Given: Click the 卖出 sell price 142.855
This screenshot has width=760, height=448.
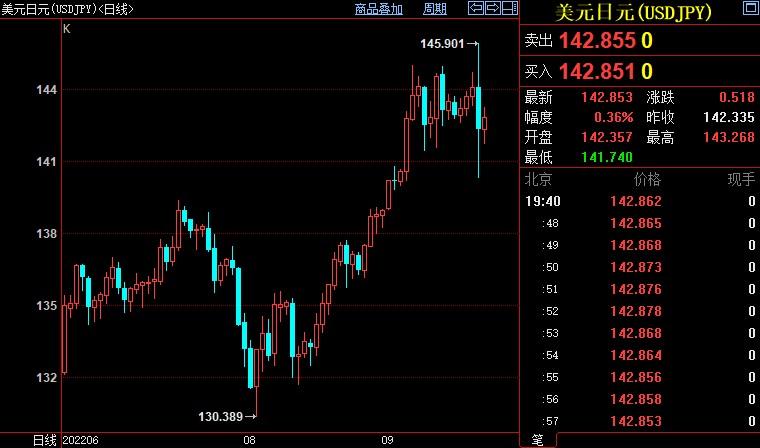Looking at the screenshot, I should [x=597, y=41].
